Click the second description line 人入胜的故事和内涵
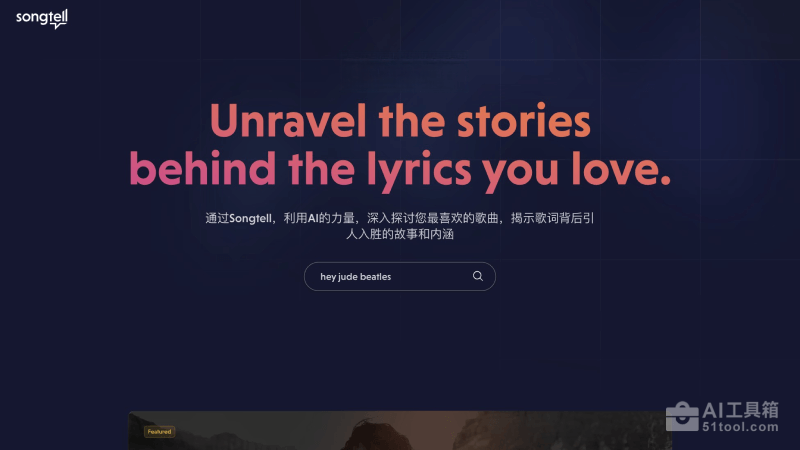The height and width of the screenshot is (450, 800). click(x=400, y=234)
